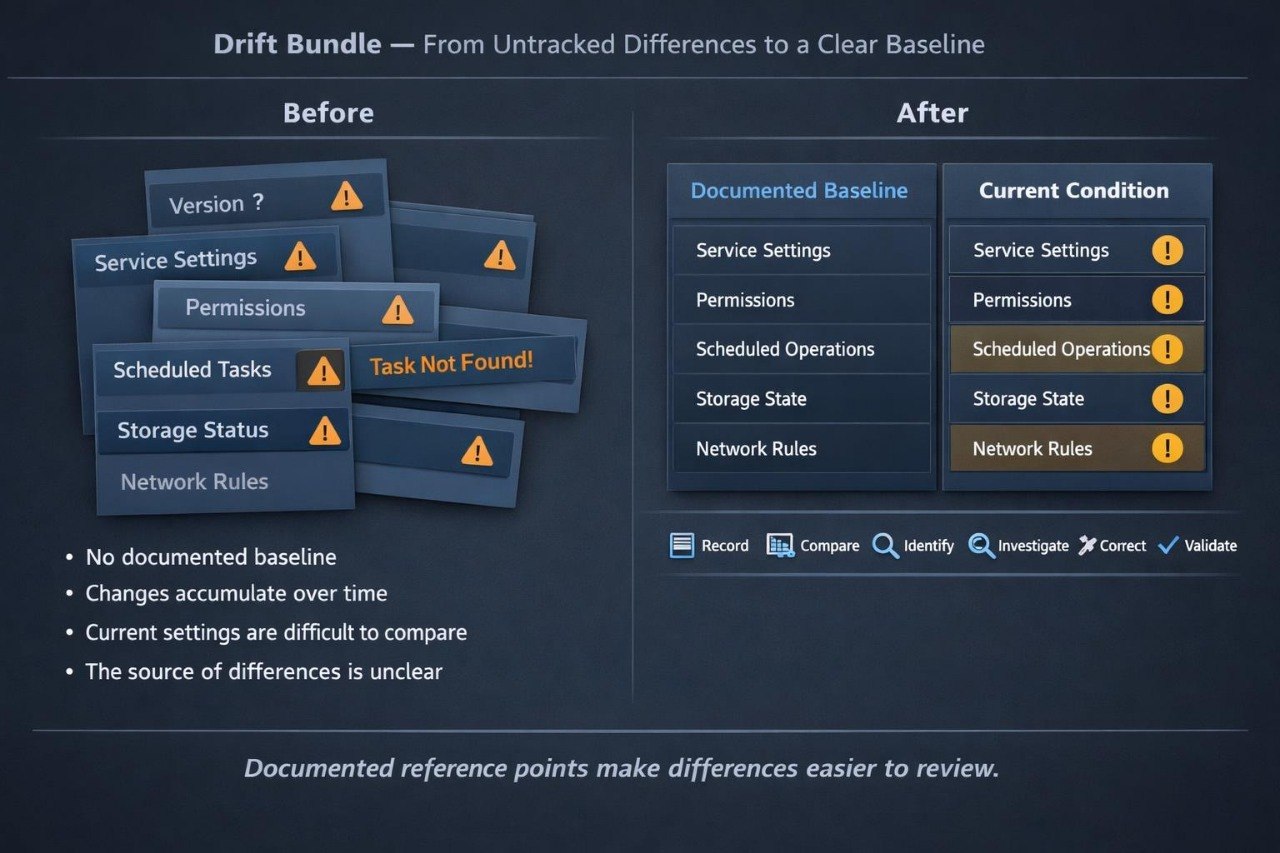Click the Investigate step label
The width and height of the screenshot is (1280, 853).
pyautogui.click(x=1033, y=545)
